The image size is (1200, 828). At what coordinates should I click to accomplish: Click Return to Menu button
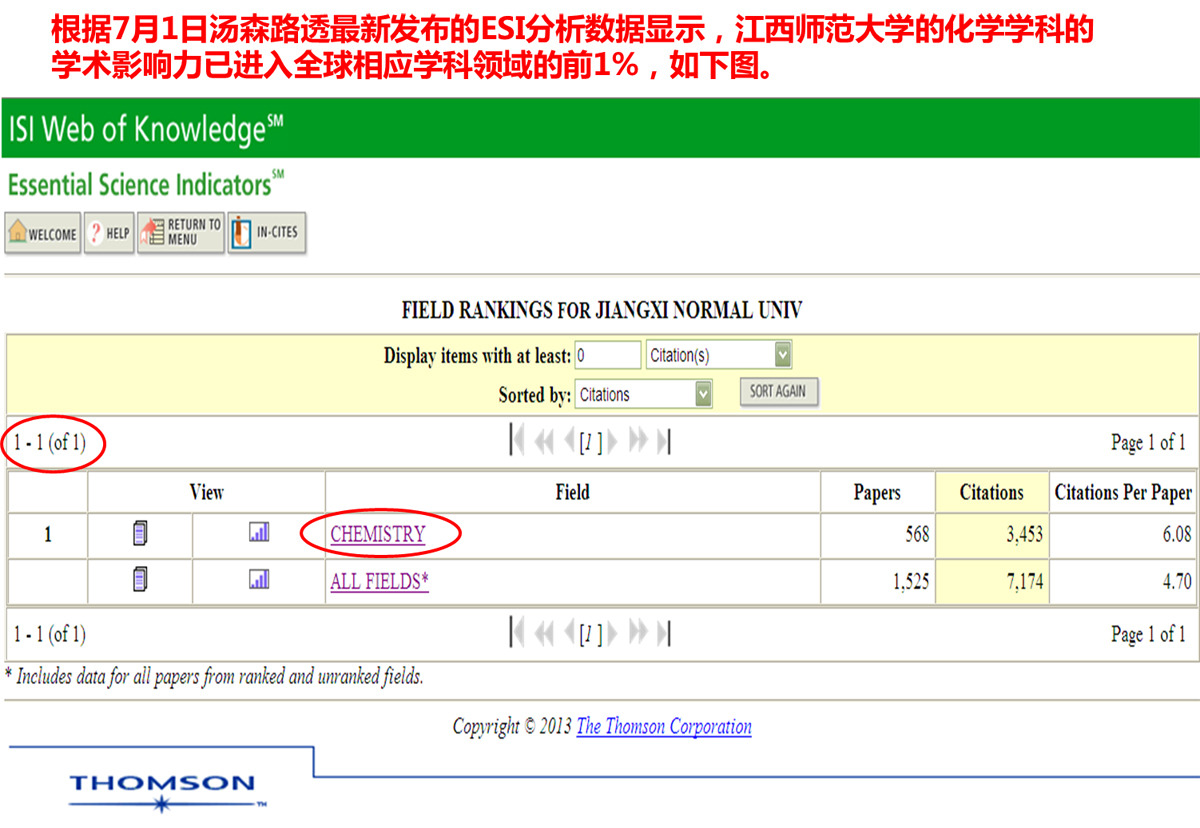[181, 233]
